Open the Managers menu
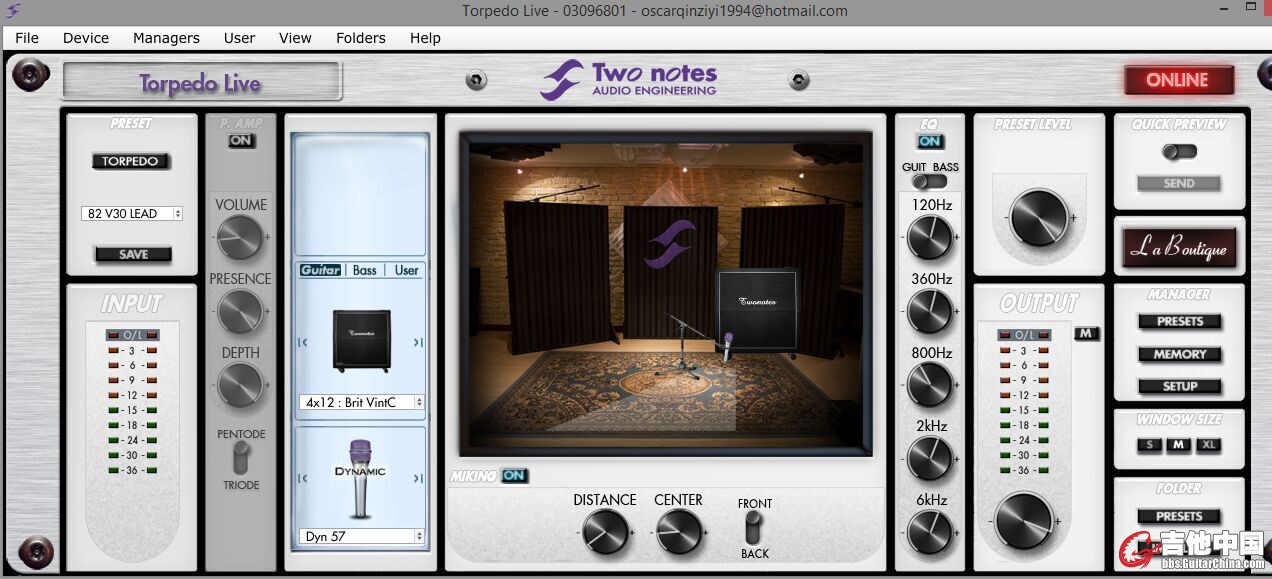This screenshot has height=579, width=1272. coord(166,38)
